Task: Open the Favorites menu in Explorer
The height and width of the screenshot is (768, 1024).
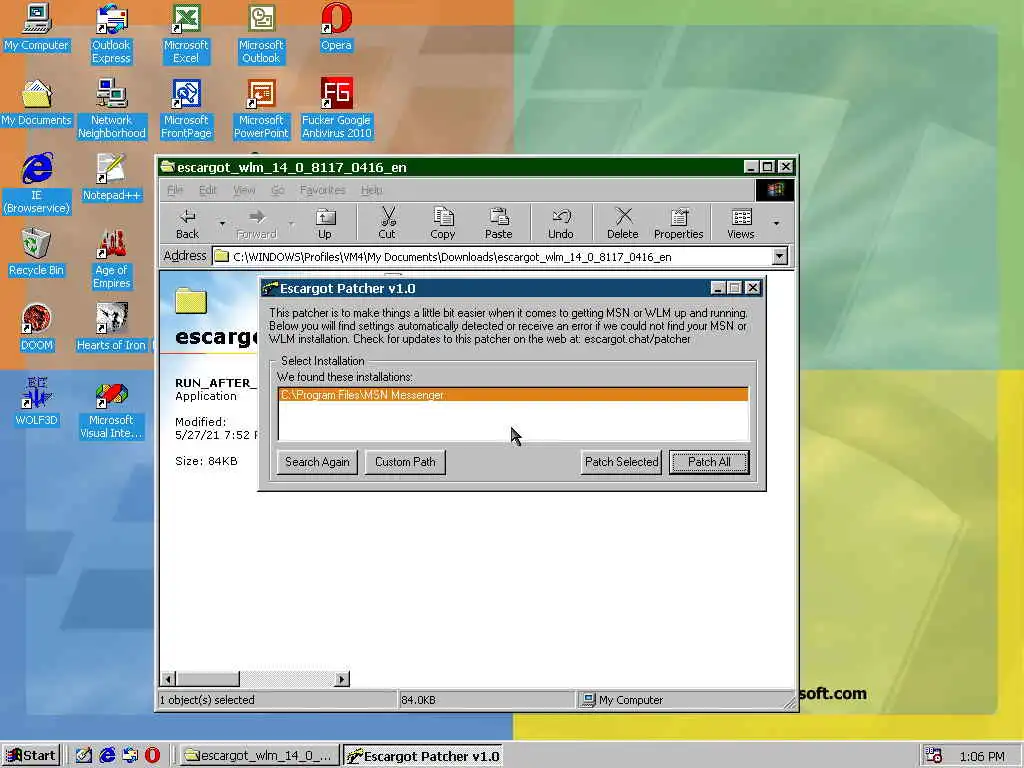Action: pyautogui.click(x=322, y=190)
